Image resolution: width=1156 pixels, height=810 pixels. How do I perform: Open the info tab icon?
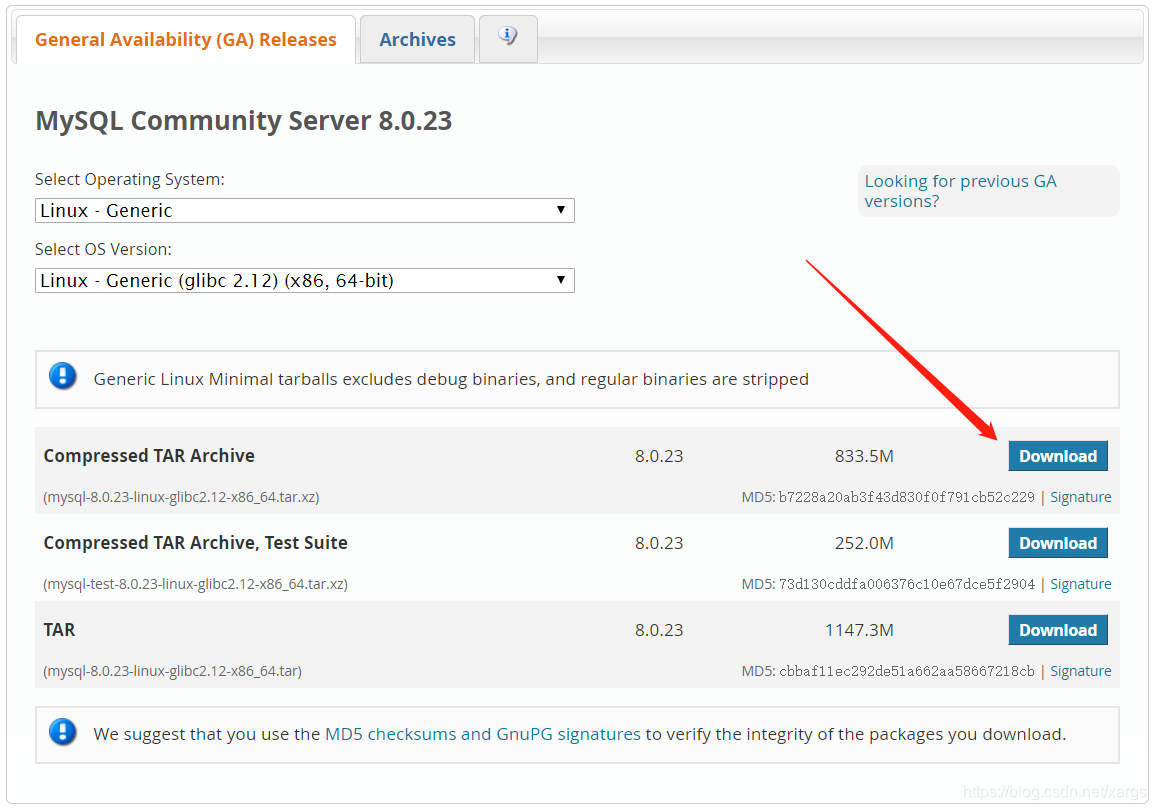[507, 36]
